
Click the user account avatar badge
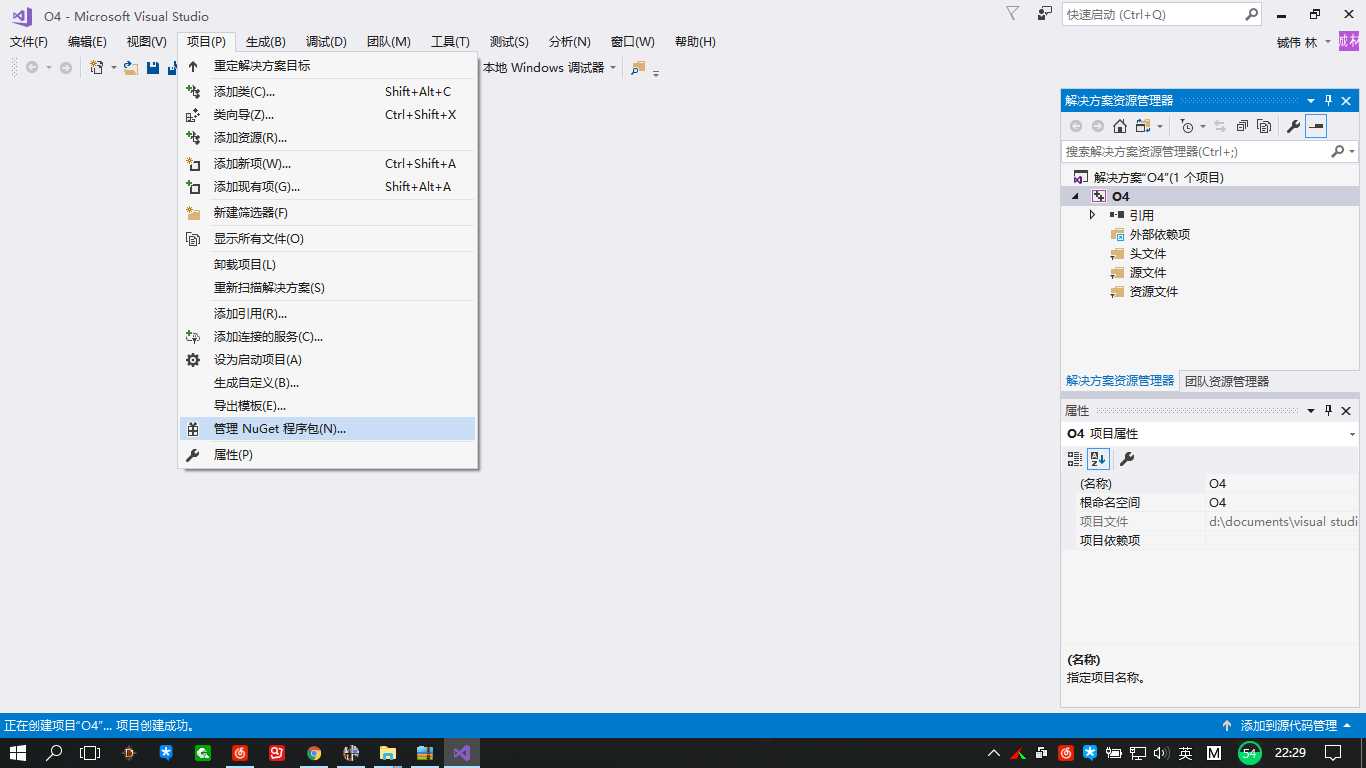click(x=1349, y=41)
